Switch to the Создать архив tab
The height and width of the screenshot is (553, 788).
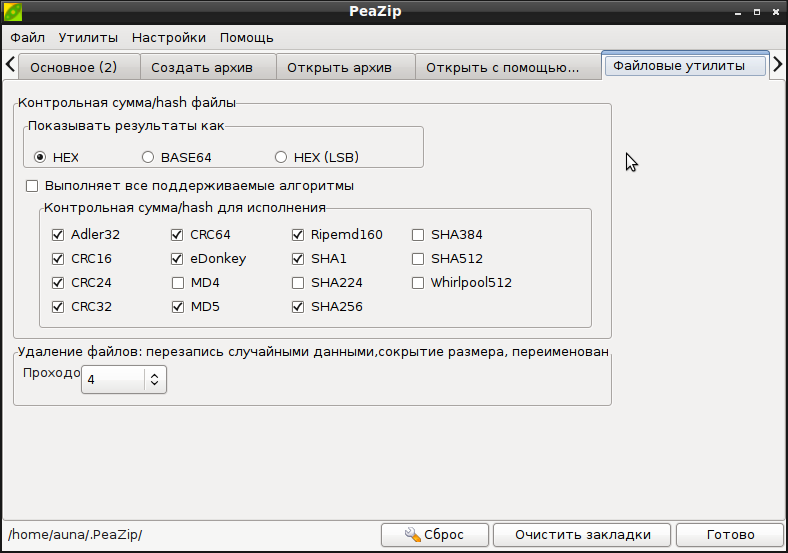[x=208, y=67]
